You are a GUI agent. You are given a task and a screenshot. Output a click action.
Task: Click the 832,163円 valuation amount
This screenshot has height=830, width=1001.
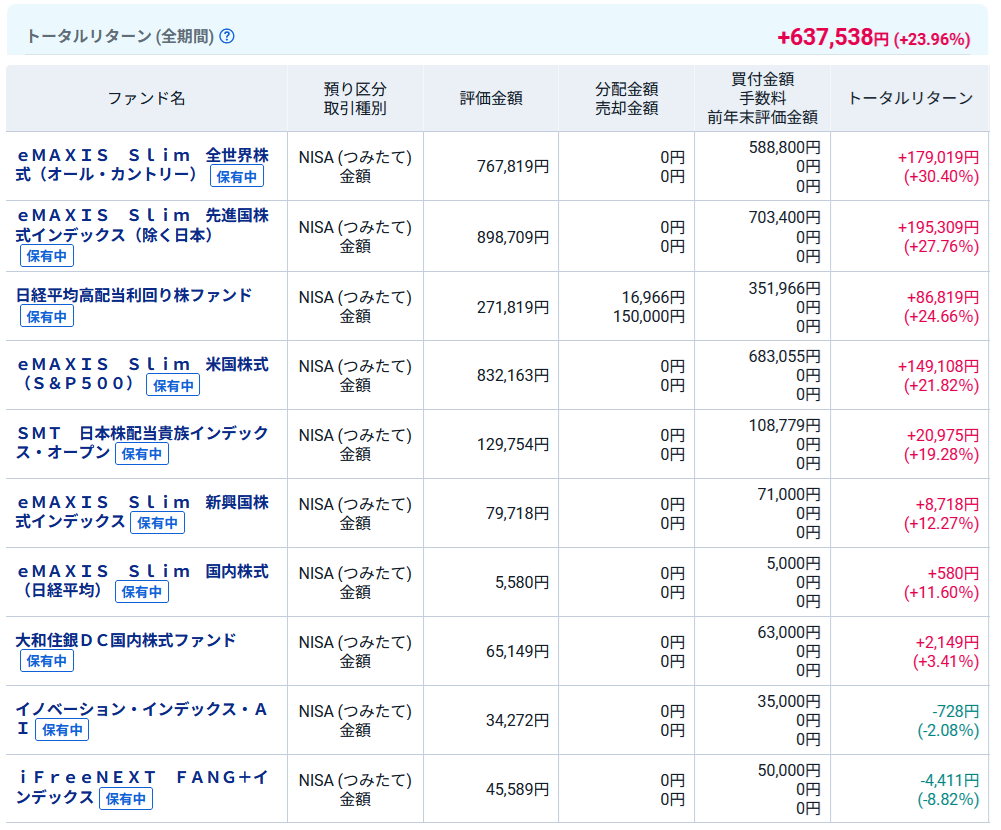pyautogui.click(x=513, y=375)
